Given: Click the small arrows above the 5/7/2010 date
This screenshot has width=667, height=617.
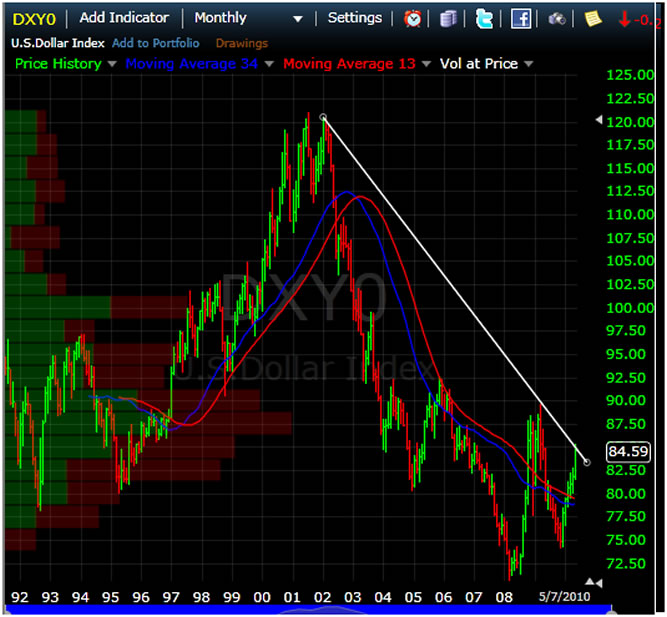Looking at the screenshot, I should click(594, 582).
